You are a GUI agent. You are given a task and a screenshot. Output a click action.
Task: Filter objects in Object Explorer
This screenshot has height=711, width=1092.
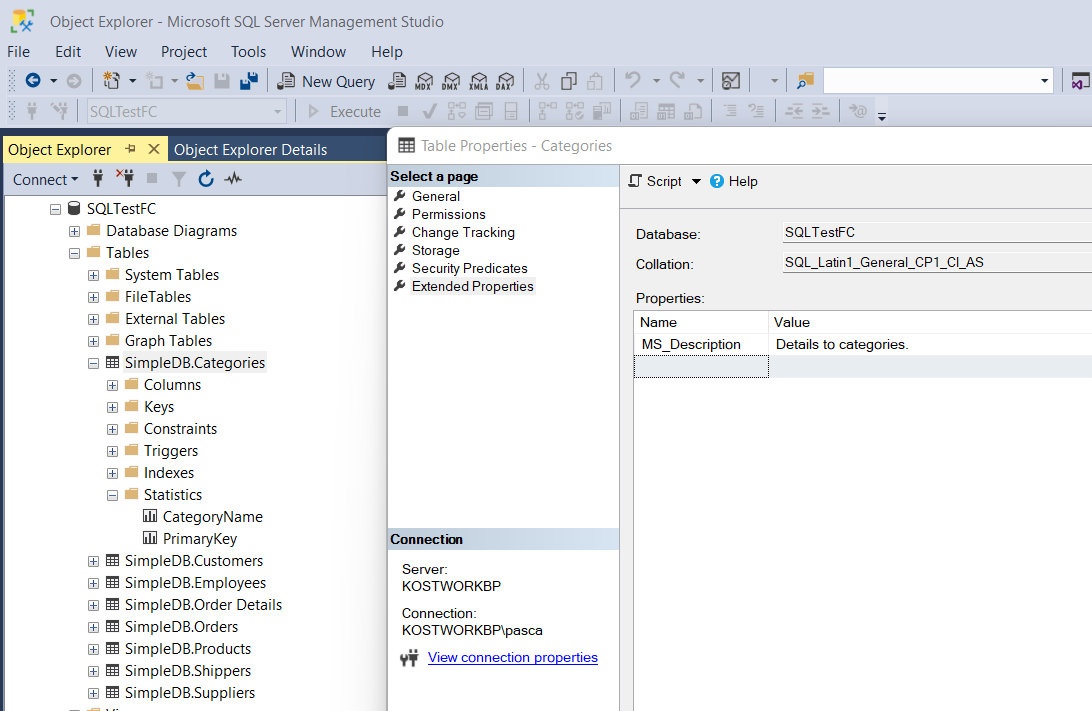pos(177,178)
